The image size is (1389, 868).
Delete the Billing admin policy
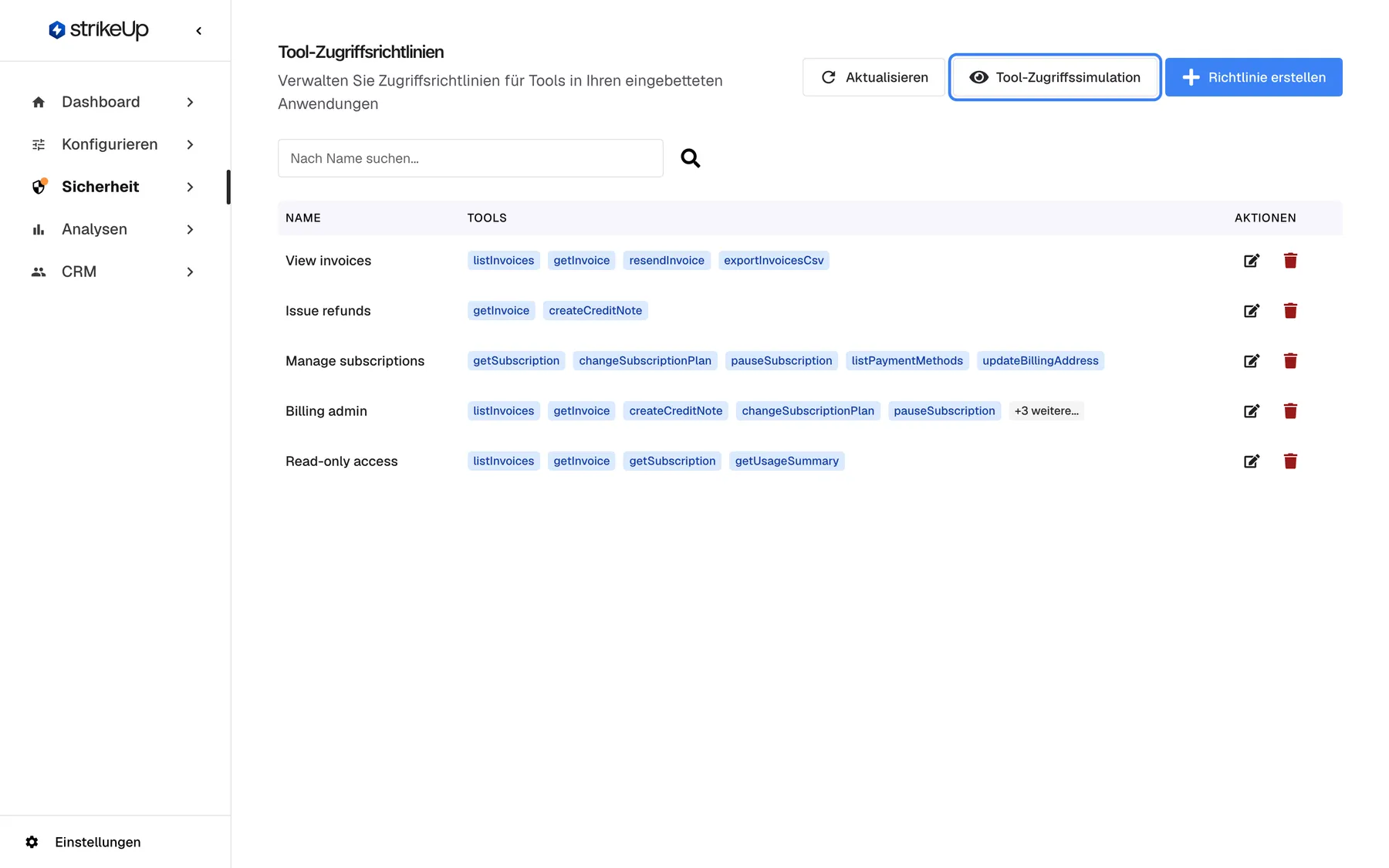1290,411
